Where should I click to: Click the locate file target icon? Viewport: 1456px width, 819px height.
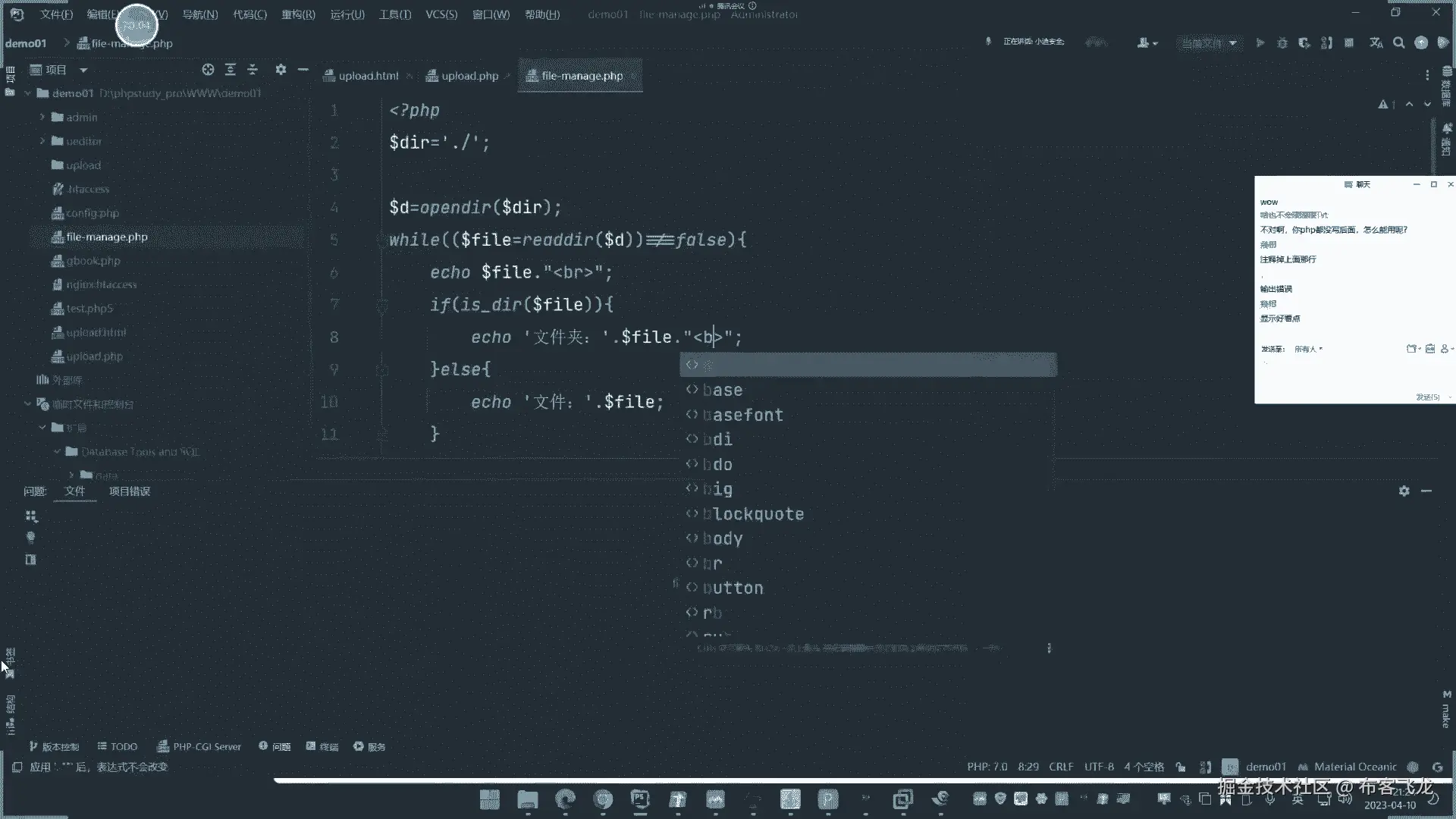(x=208, y=70)
